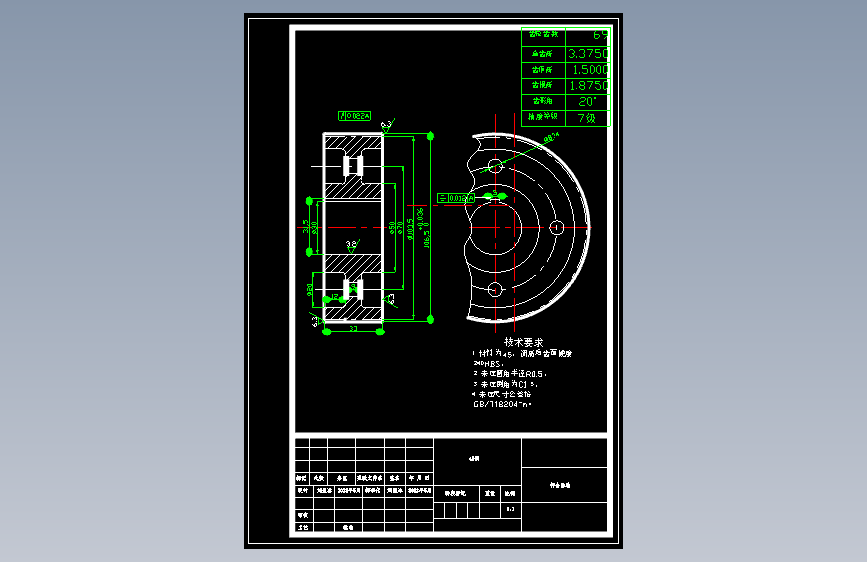867x562 pixels.
Task: Click the ø30 bore dimension
Action: 314,227
